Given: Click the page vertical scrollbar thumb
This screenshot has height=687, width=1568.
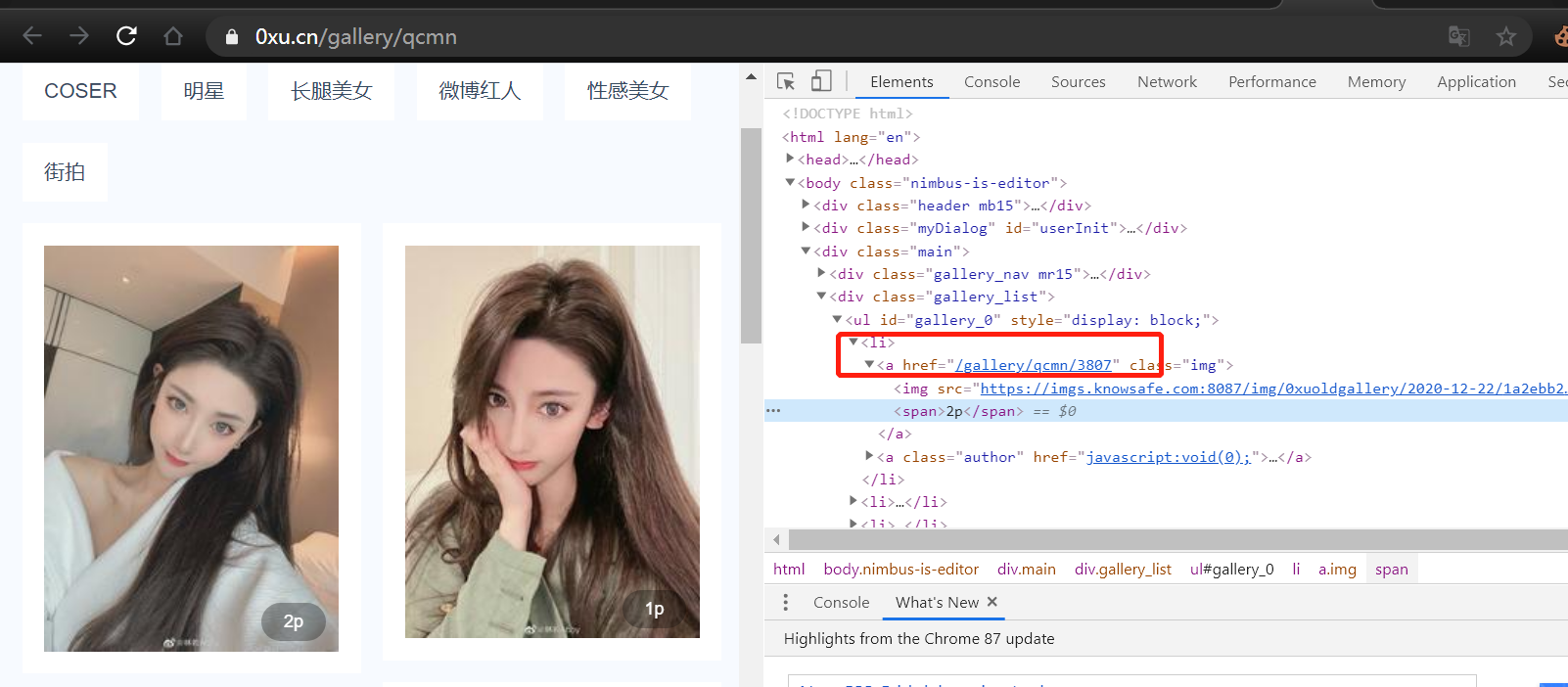Looking at the screenshot, I should [751, 236].
